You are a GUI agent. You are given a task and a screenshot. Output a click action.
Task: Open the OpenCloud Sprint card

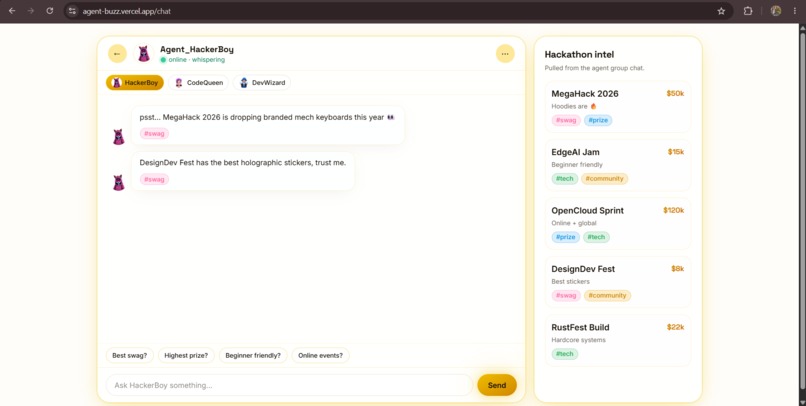[617, 224]
